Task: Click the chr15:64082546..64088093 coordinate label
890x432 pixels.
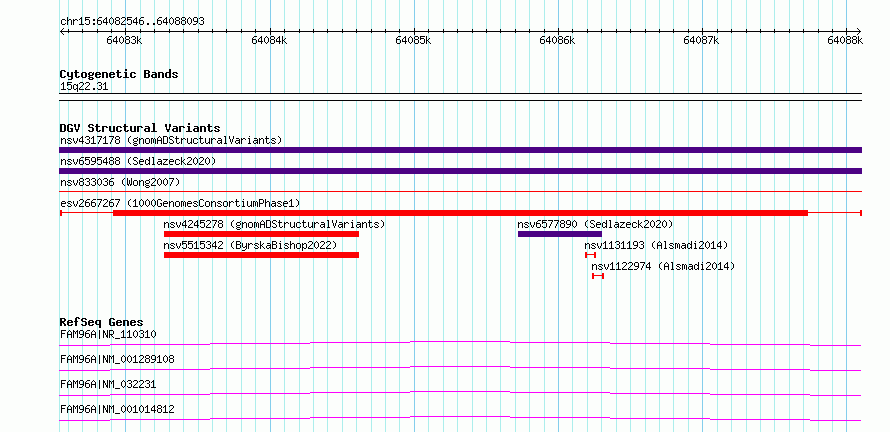Action: coord(132,22)
